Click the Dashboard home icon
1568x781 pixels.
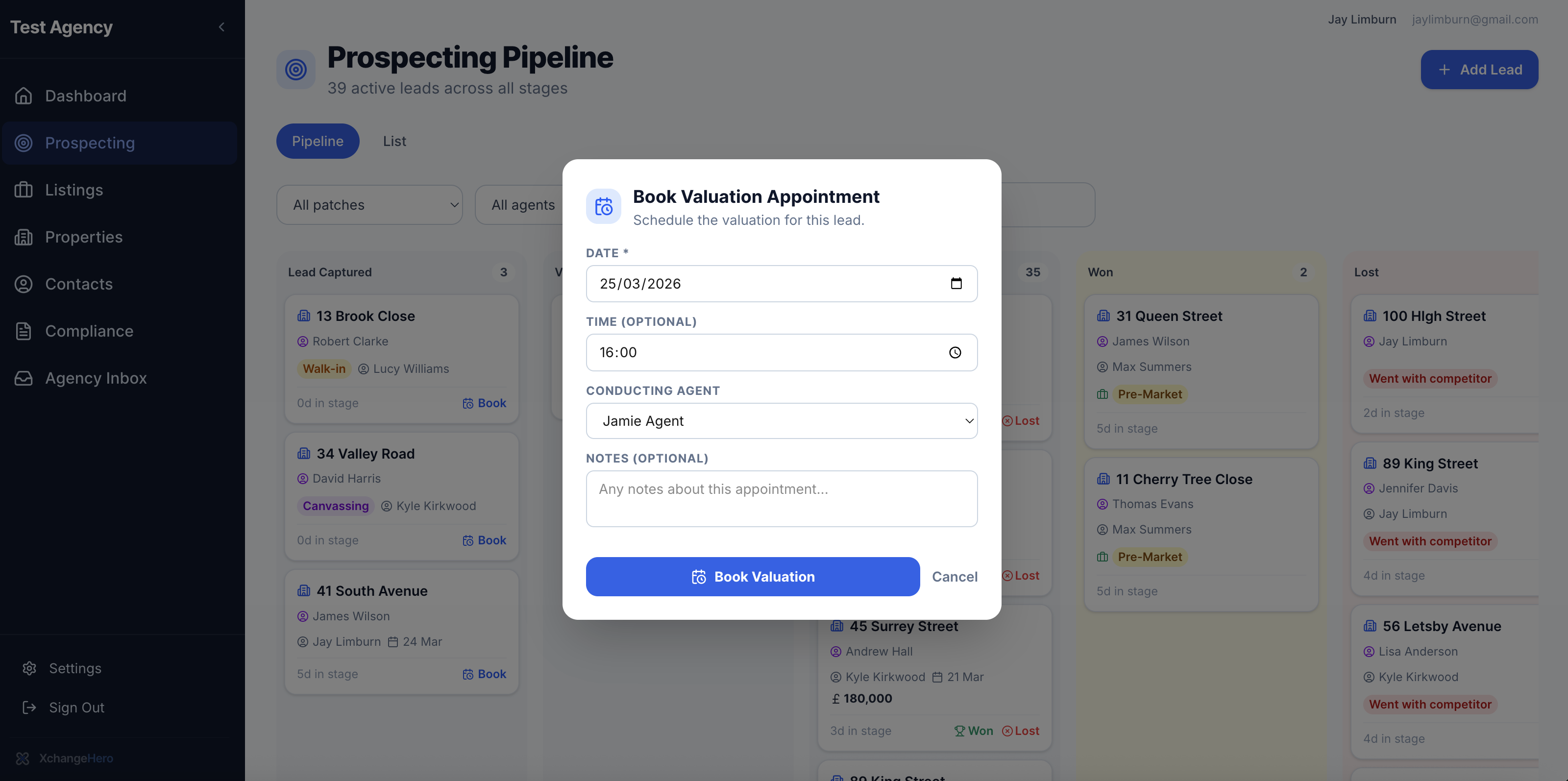[x=23, y=96]
